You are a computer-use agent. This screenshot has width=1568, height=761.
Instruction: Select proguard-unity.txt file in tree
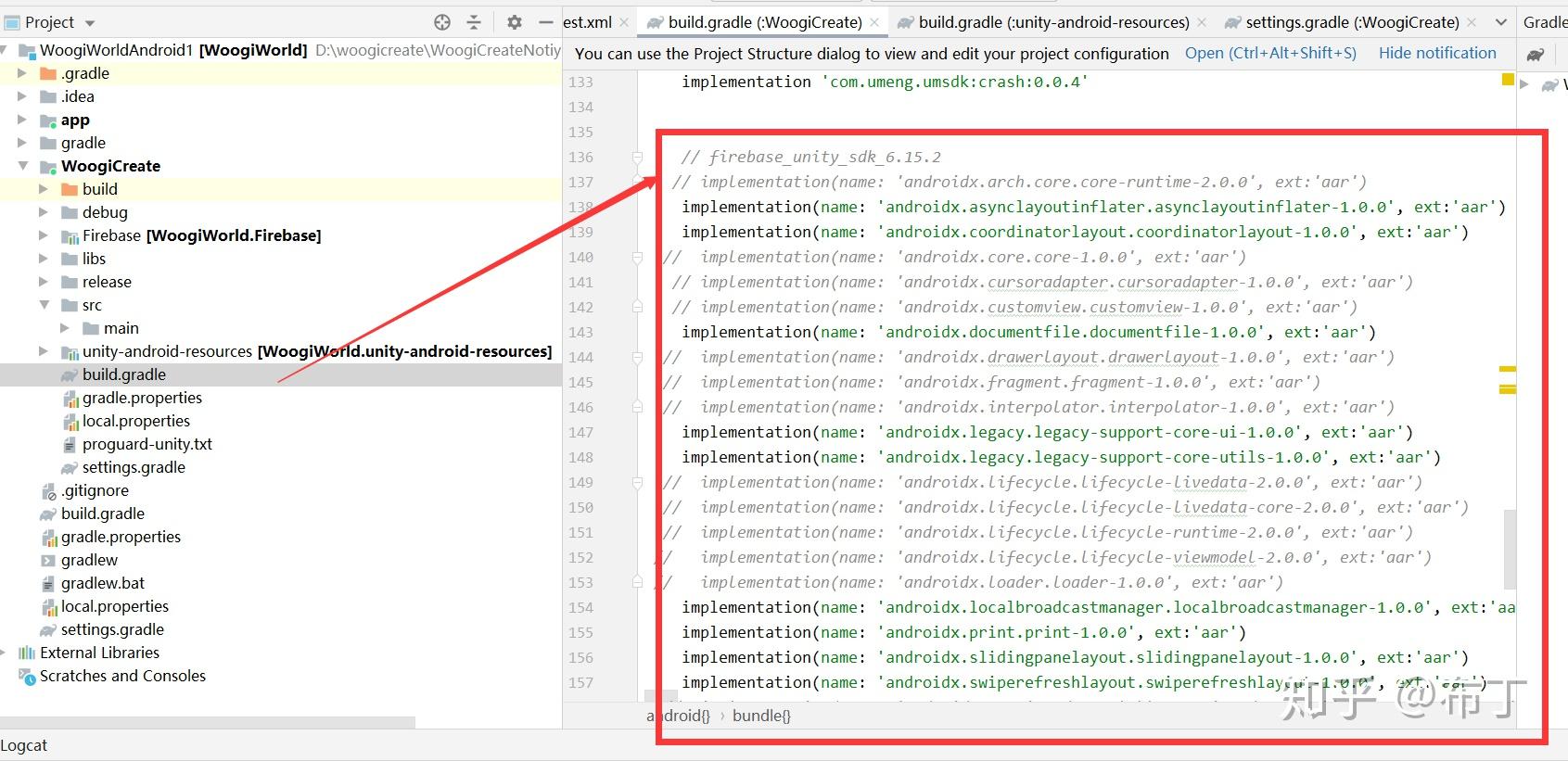[147, 444]
